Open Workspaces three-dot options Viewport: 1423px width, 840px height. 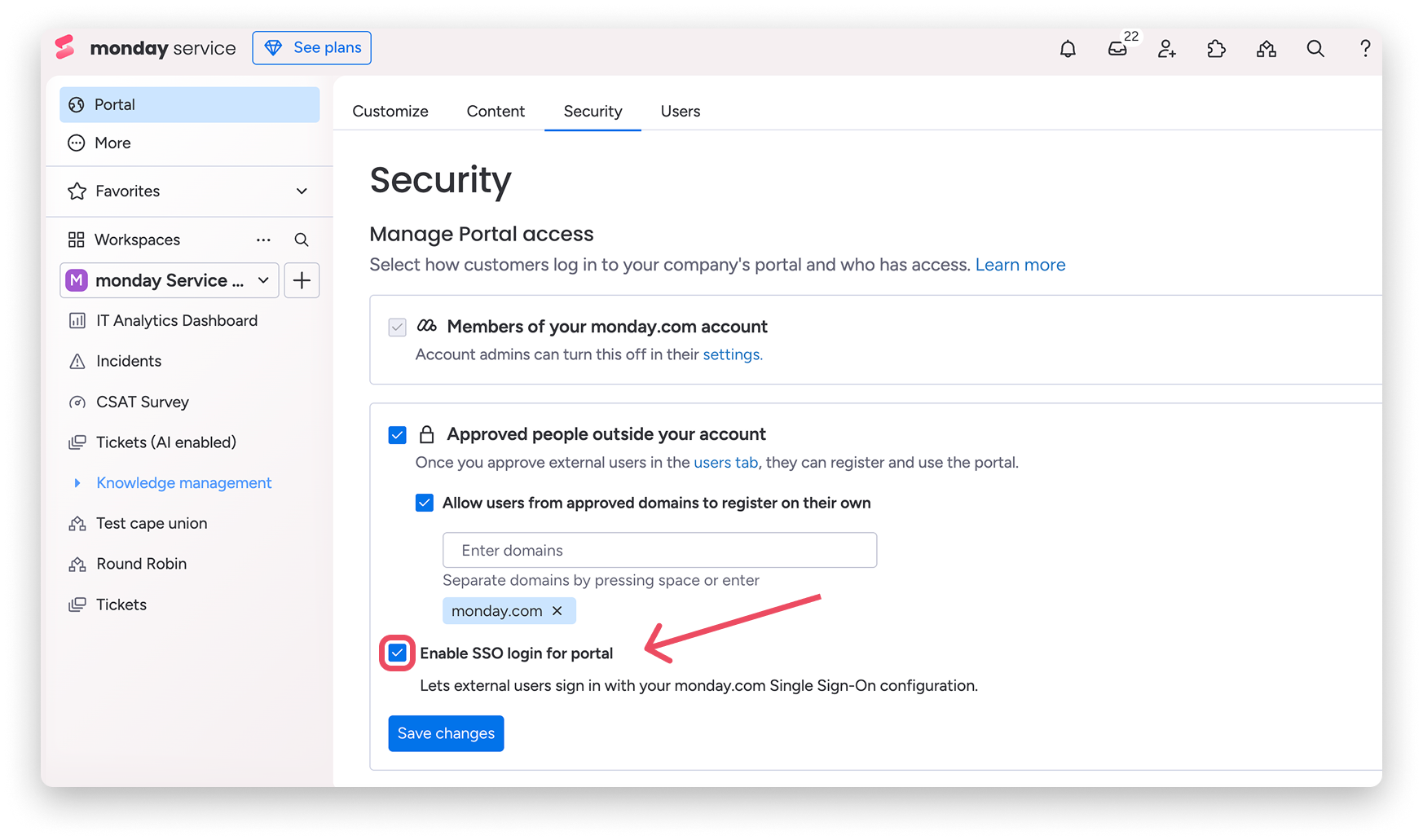pos(263,240)
